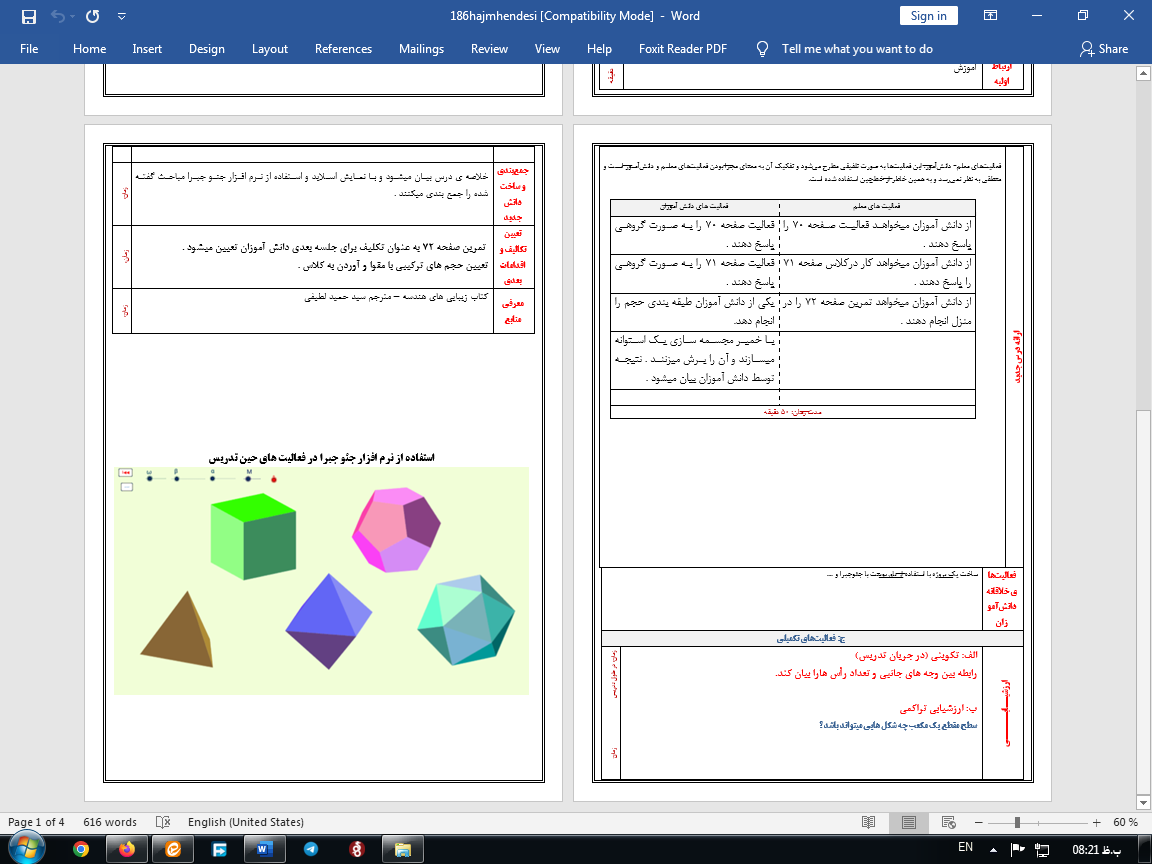The image size is (1152, 864).
Task: Open the Customize Quick Access Toolbar dropdown
Action: click(x=122, y=16)
